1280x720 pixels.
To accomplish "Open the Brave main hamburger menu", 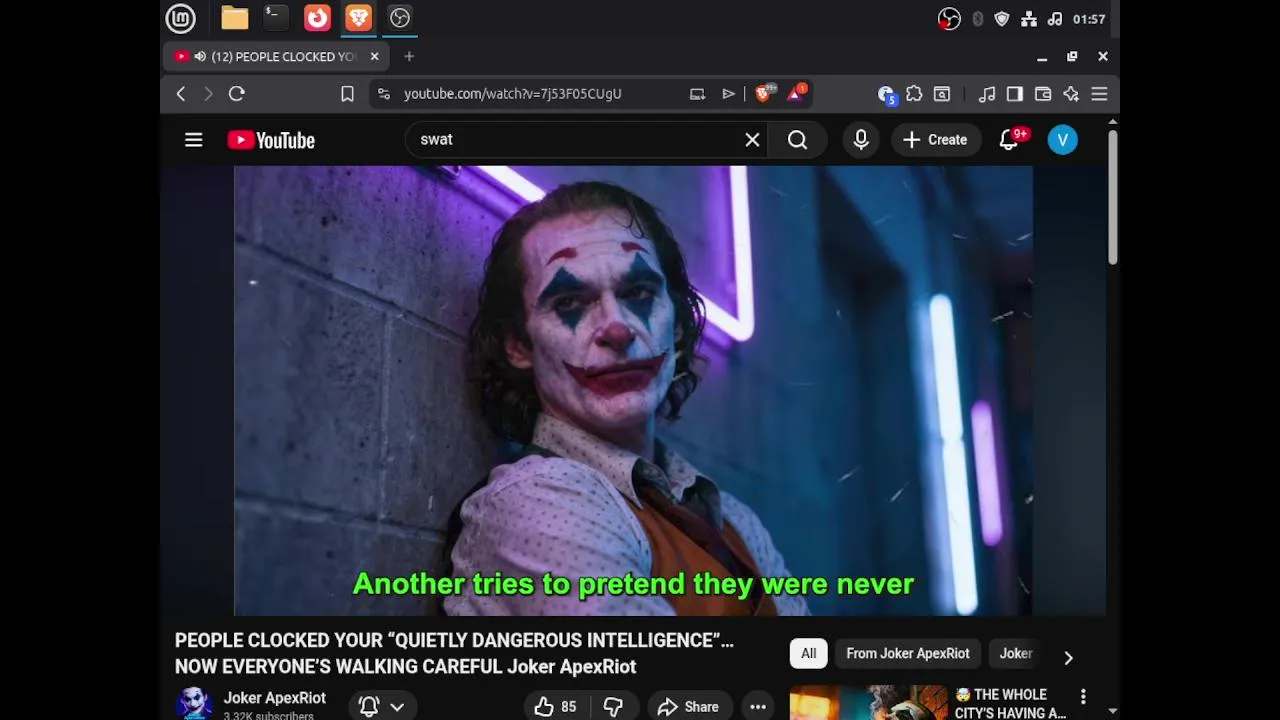I will coord(1099,94).
